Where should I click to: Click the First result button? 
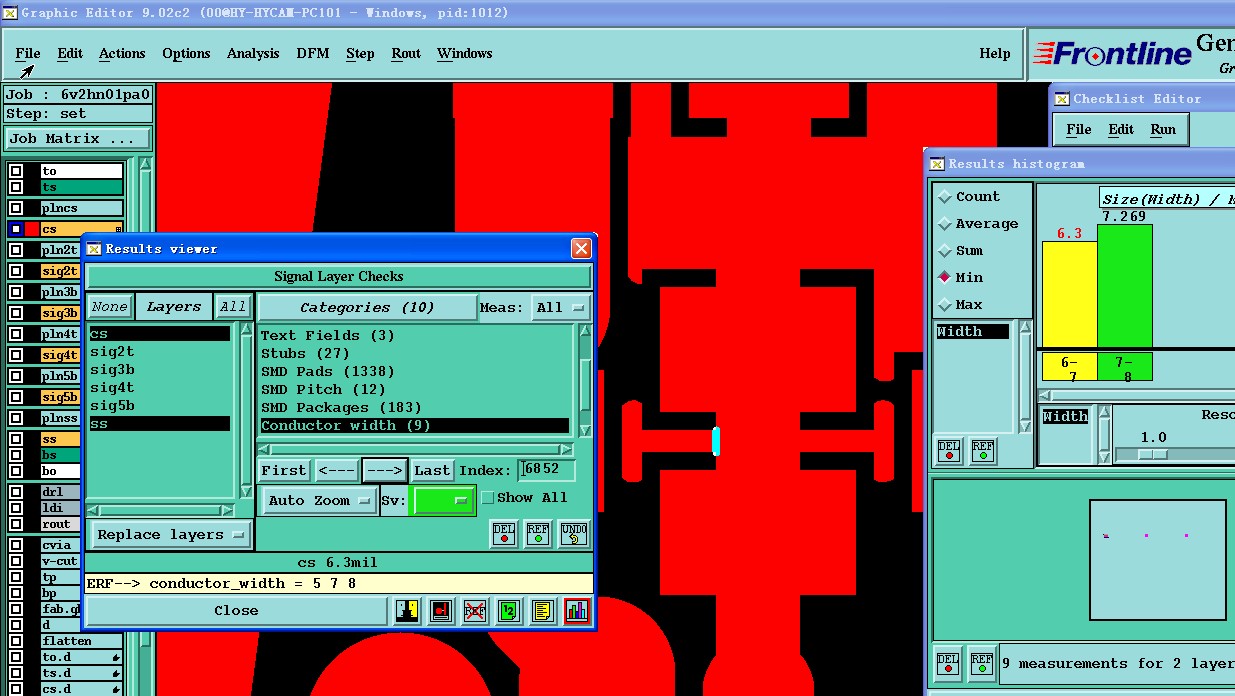(284, 470)
